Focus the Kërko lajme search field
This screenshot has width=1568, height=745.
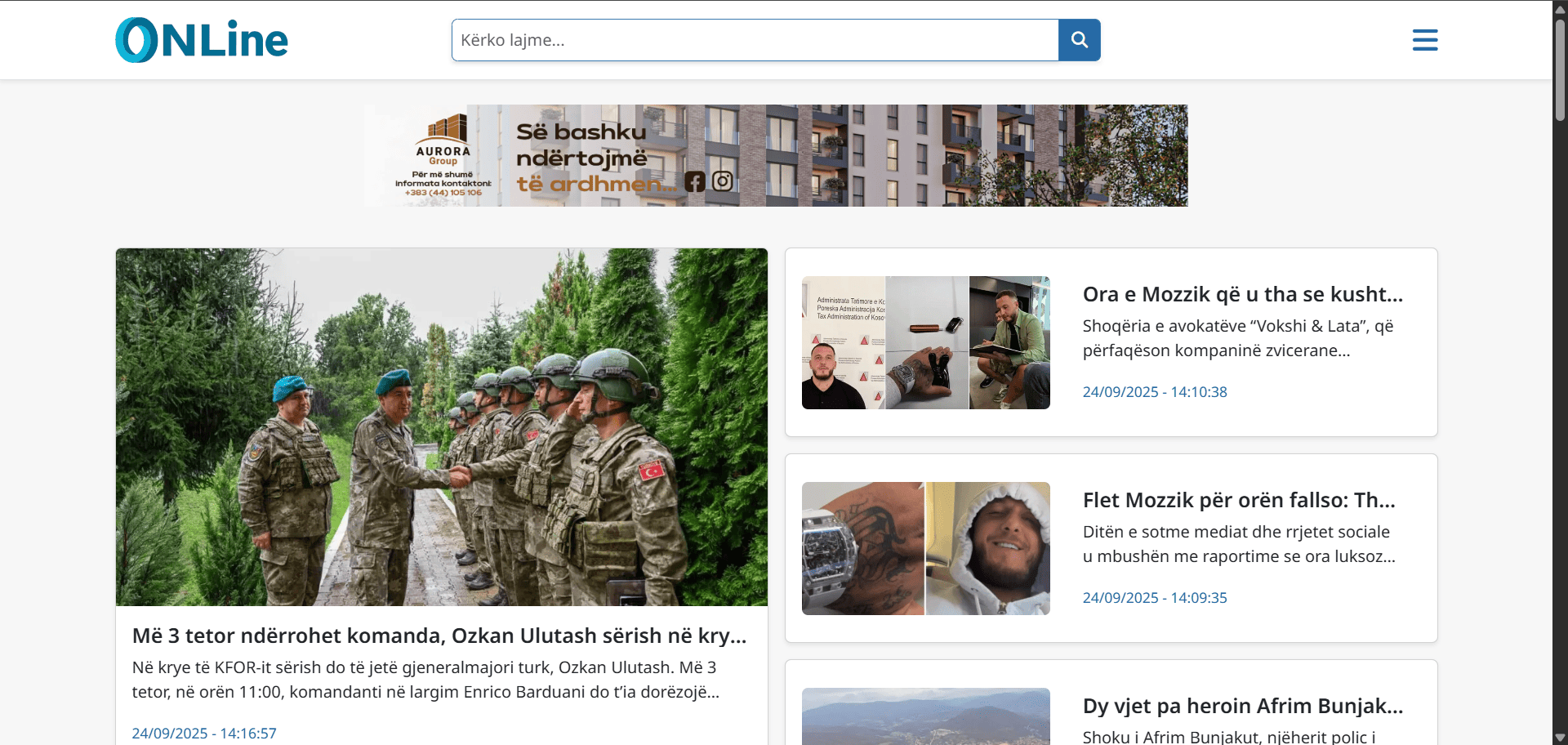(755, 40)
